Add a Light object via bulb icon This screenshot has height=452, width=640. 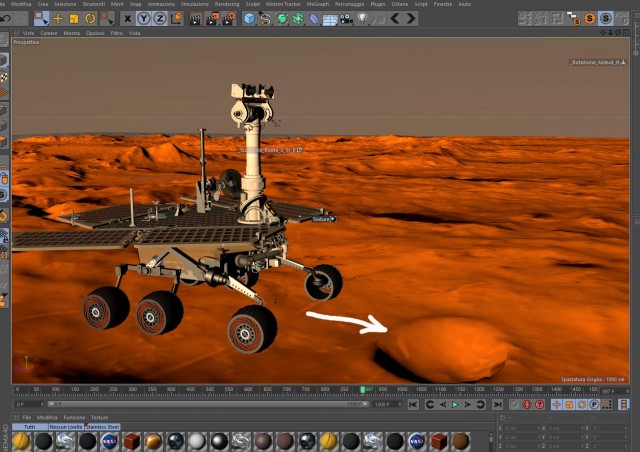pos(362,19)
